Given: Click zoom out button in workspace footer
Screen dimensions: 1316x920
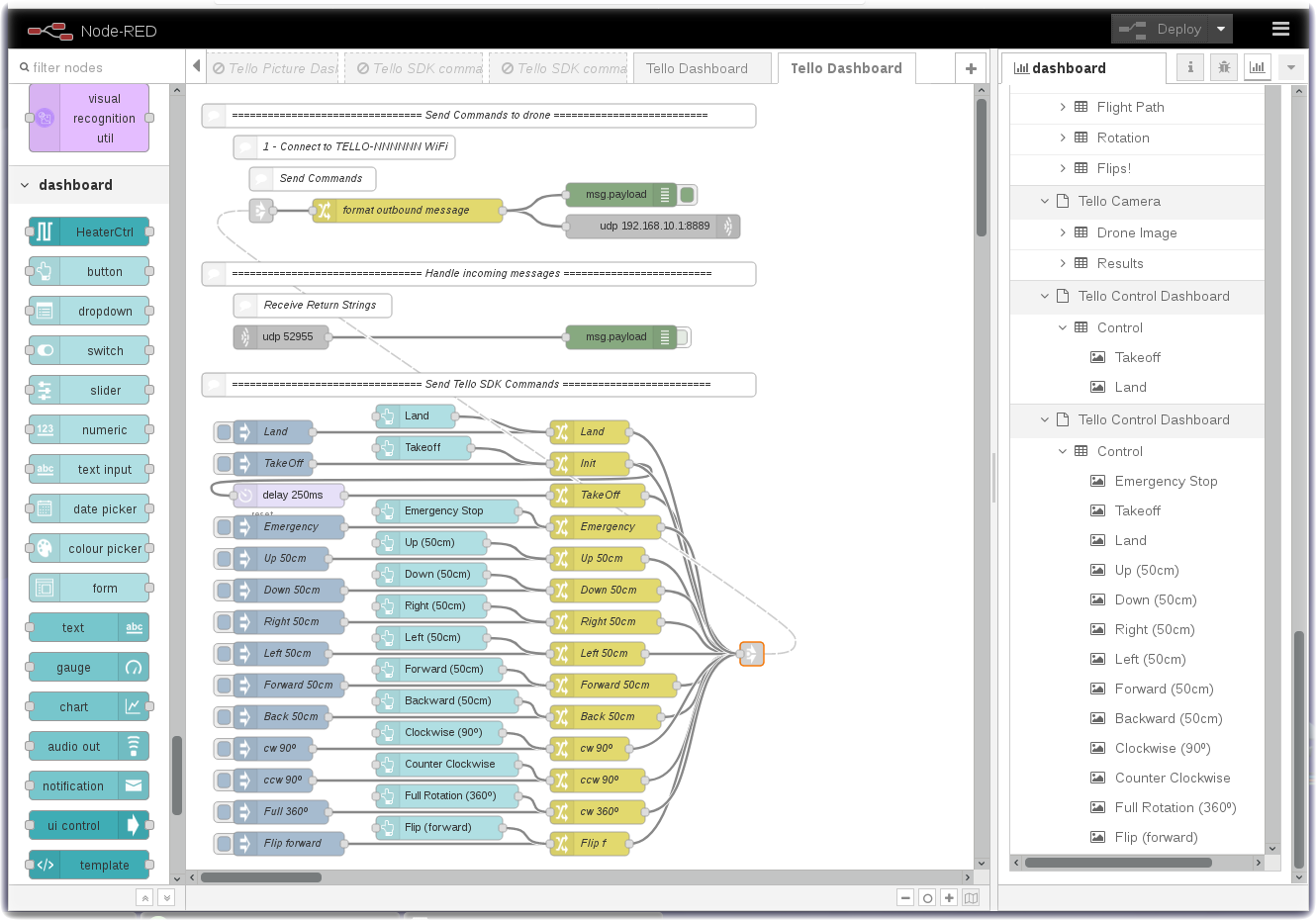Looking at the screenshot, I should click(x=905, y=898).
